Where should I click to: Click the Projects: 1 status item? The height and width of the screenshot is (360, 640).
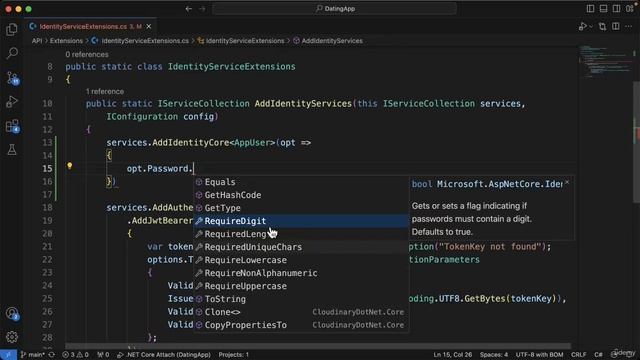[x=233, y=355]
